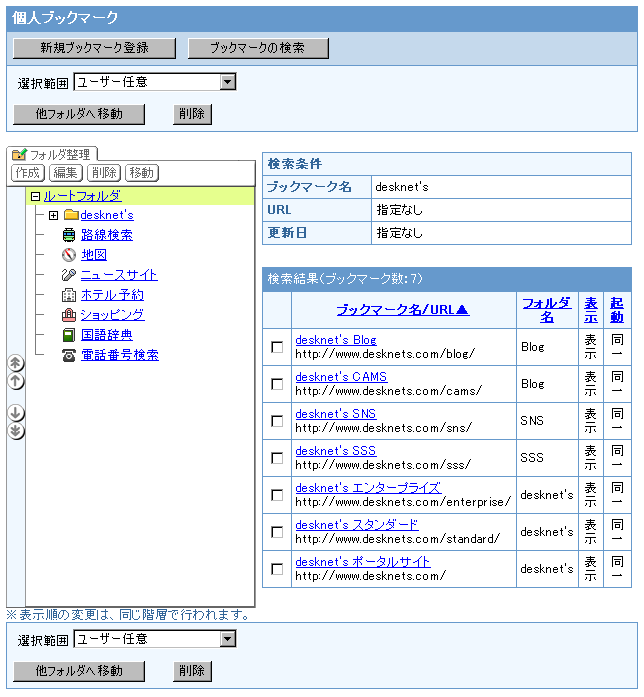The width and height of the screenshot is (644, 697).
Task: Click the folder 作成 button
Action: (28, 172)
